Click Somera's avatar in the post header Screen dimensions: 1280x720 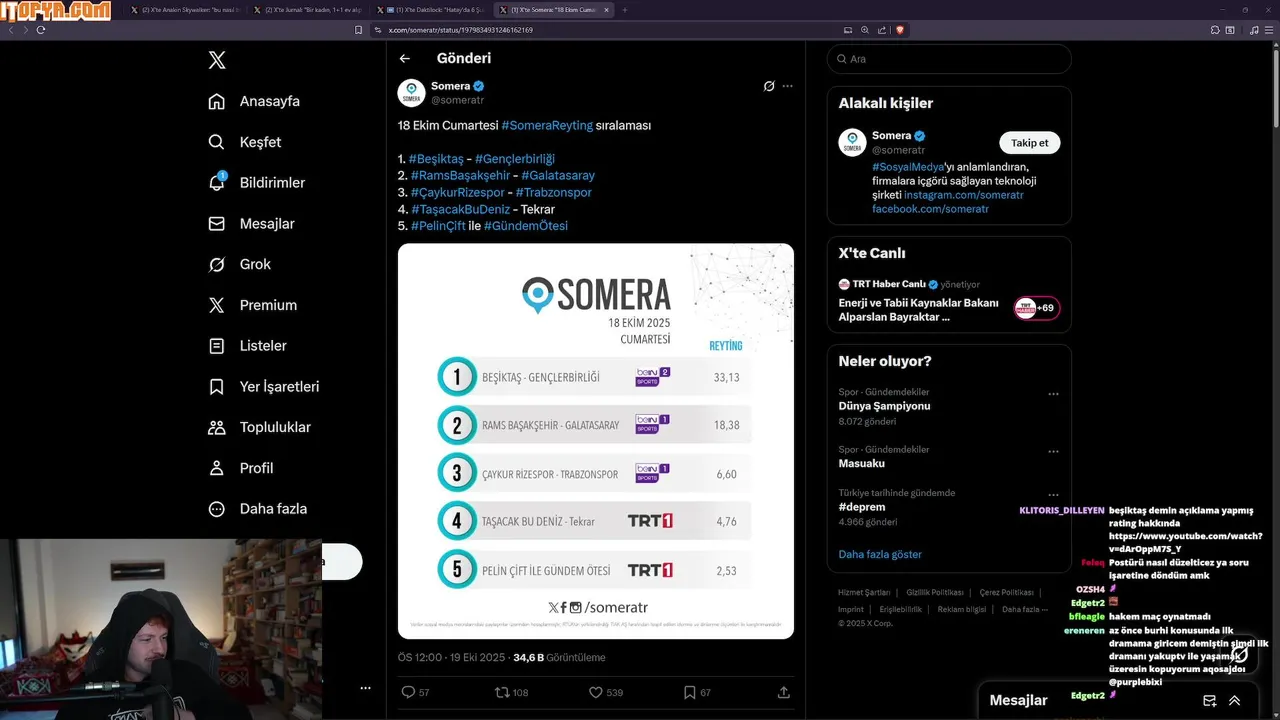point(412,93)
